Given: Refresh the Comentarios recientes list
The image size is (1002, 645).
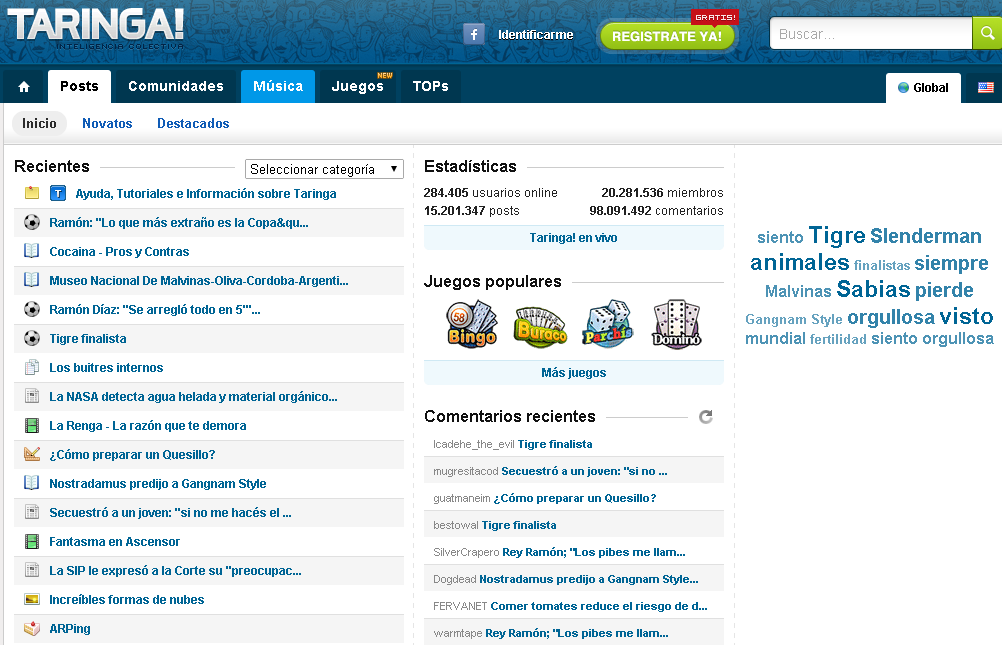Looking at the screenshot, I should pos(705,417).
